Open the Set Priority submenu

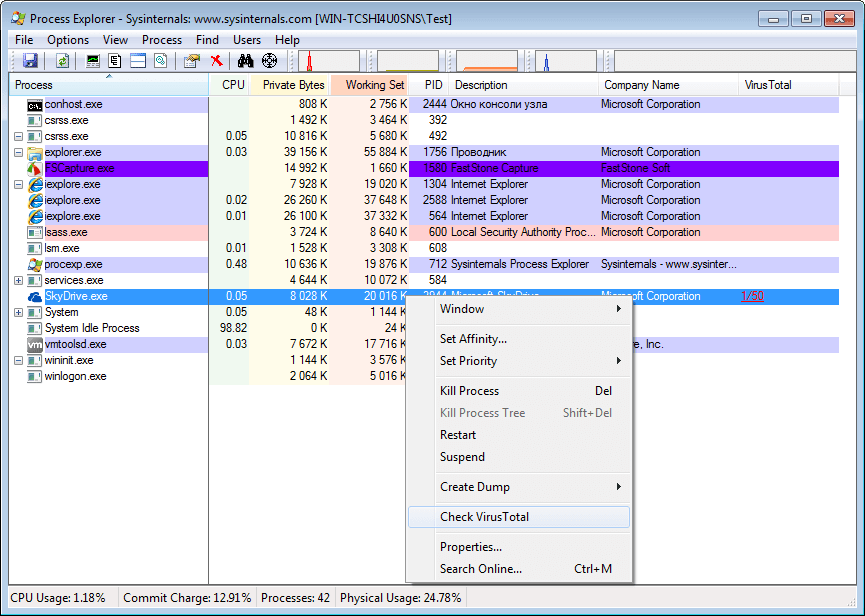tap(519, 361)
